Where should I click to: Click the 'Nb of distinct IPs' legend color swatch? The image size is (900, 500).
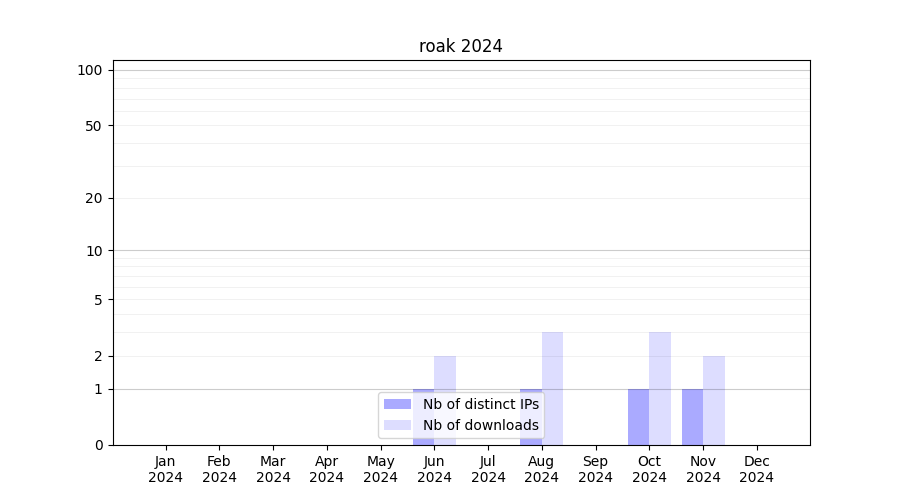(x=397, y=404)
